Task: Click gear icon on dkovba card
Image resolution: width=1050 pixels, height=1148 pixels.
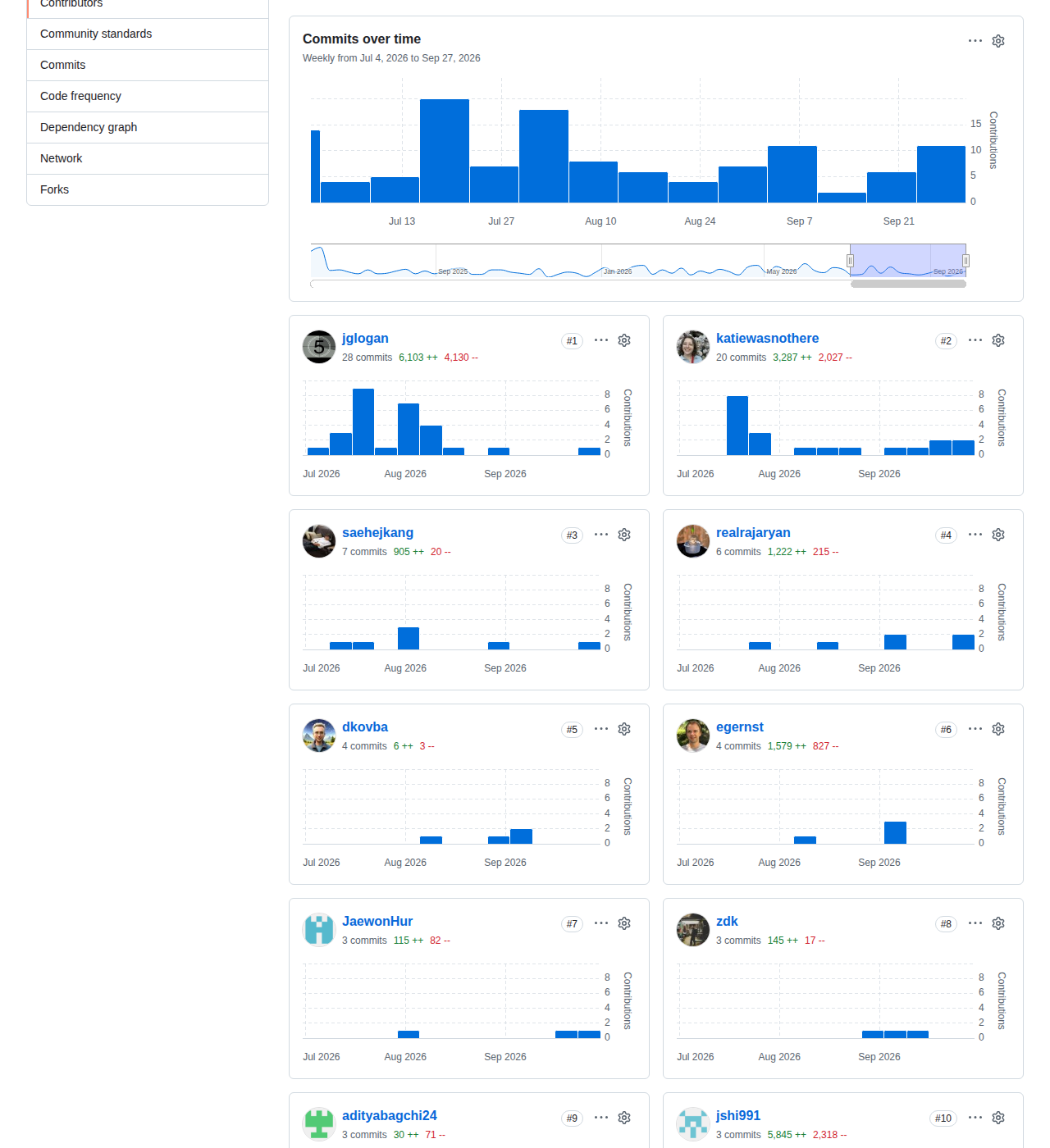Action: point(624,729)
